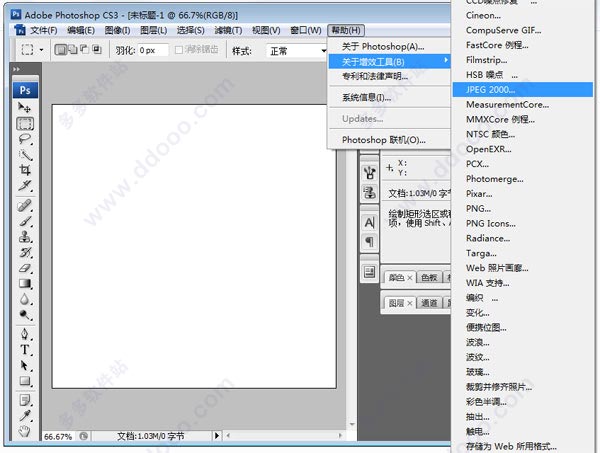Image resolution: width=600 pixels, height=453 pixels.
Task: Select Targa... plug-in entry
Action: click(523, 253)
